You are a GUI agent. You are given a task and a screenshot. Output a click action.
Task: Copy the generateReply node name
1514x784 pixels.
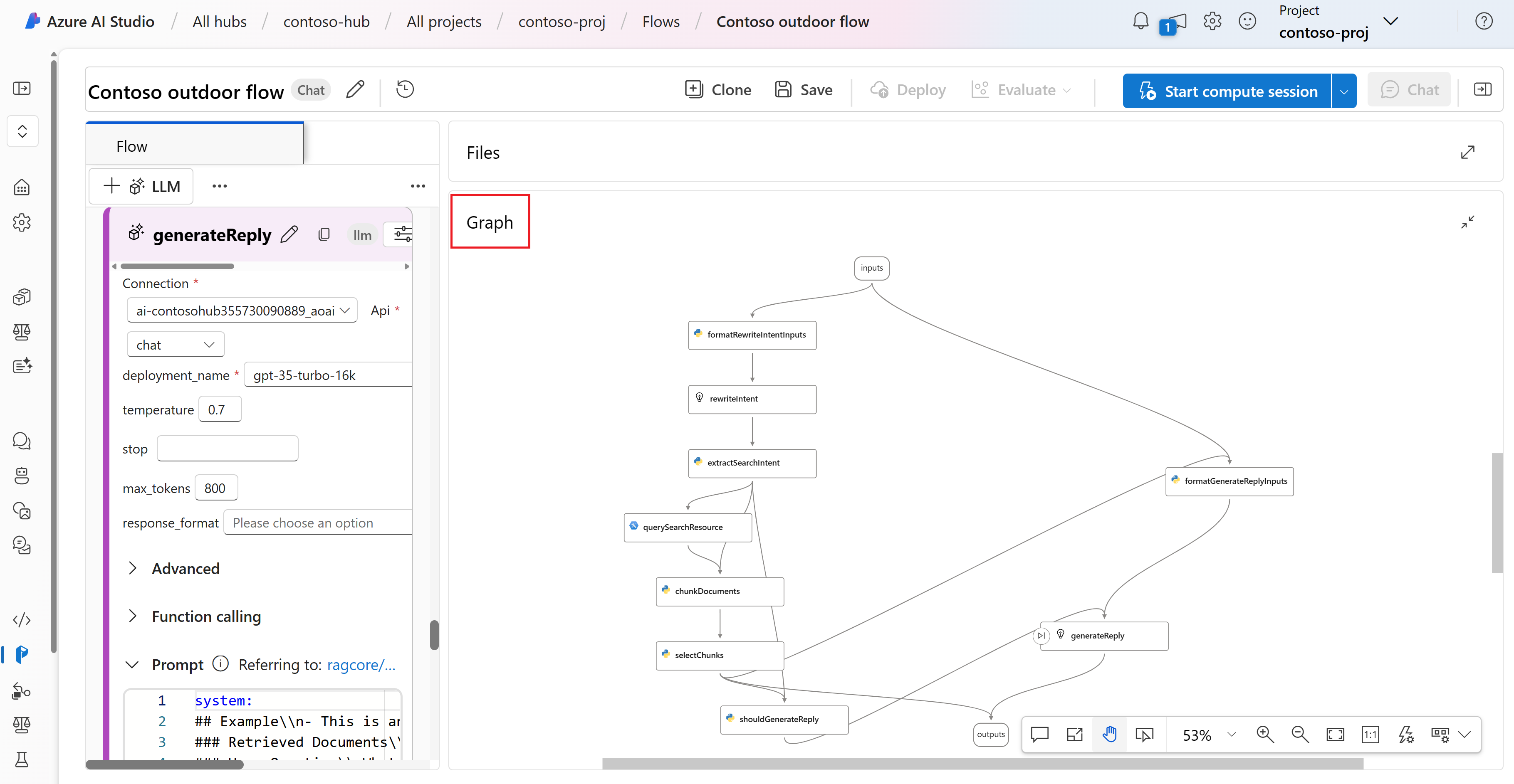[324, 234]
